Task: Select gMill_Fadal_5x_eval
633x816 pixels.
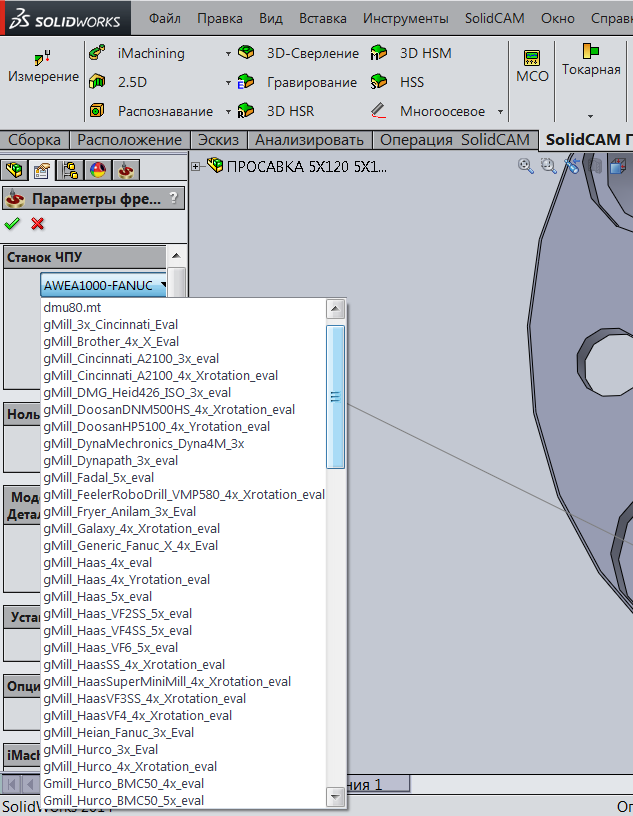Action: [x=183, y=478]
